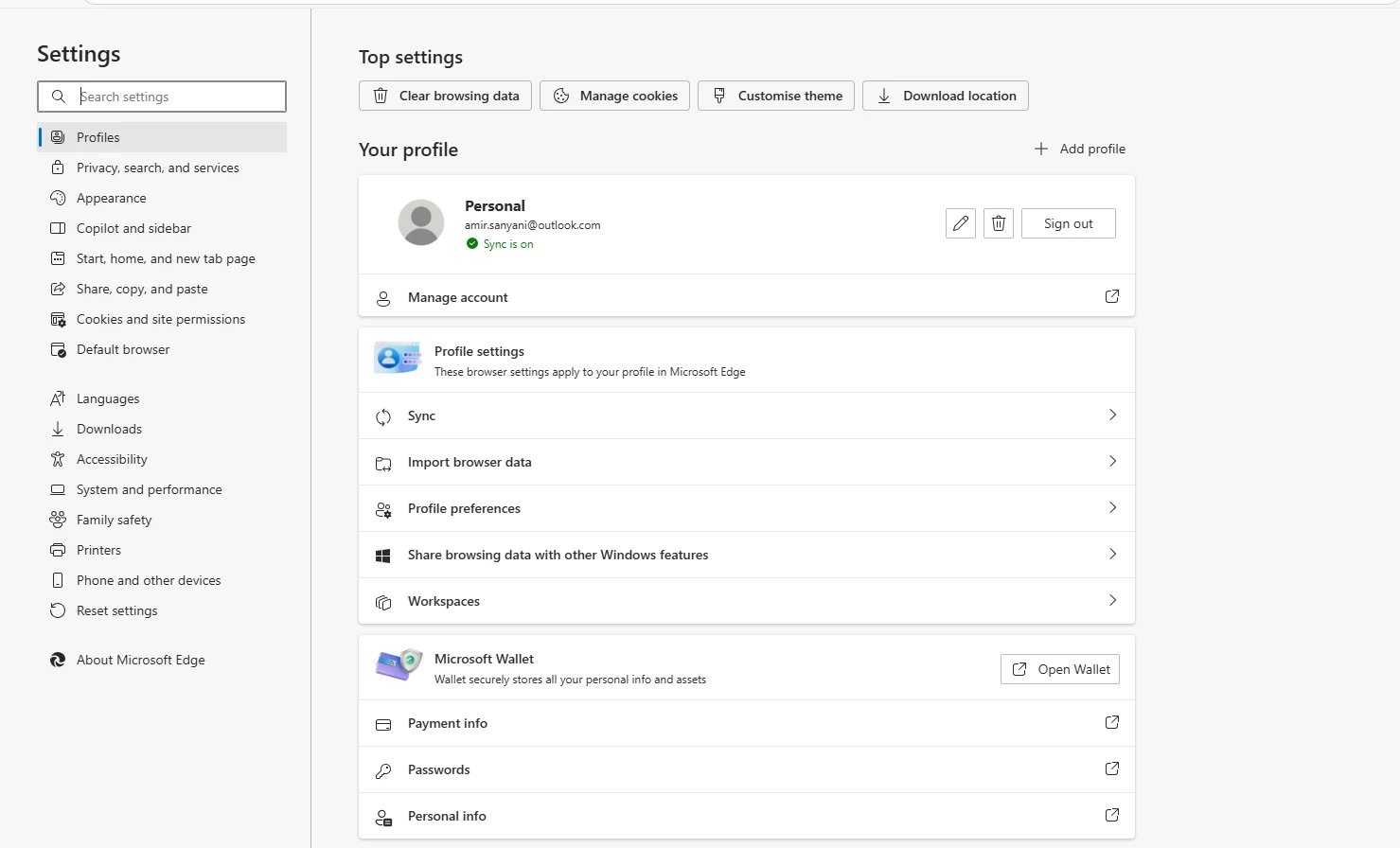The image size is (1400, 848).
Task: Open Privacy, search, and services section
Action: pos(162,168)
